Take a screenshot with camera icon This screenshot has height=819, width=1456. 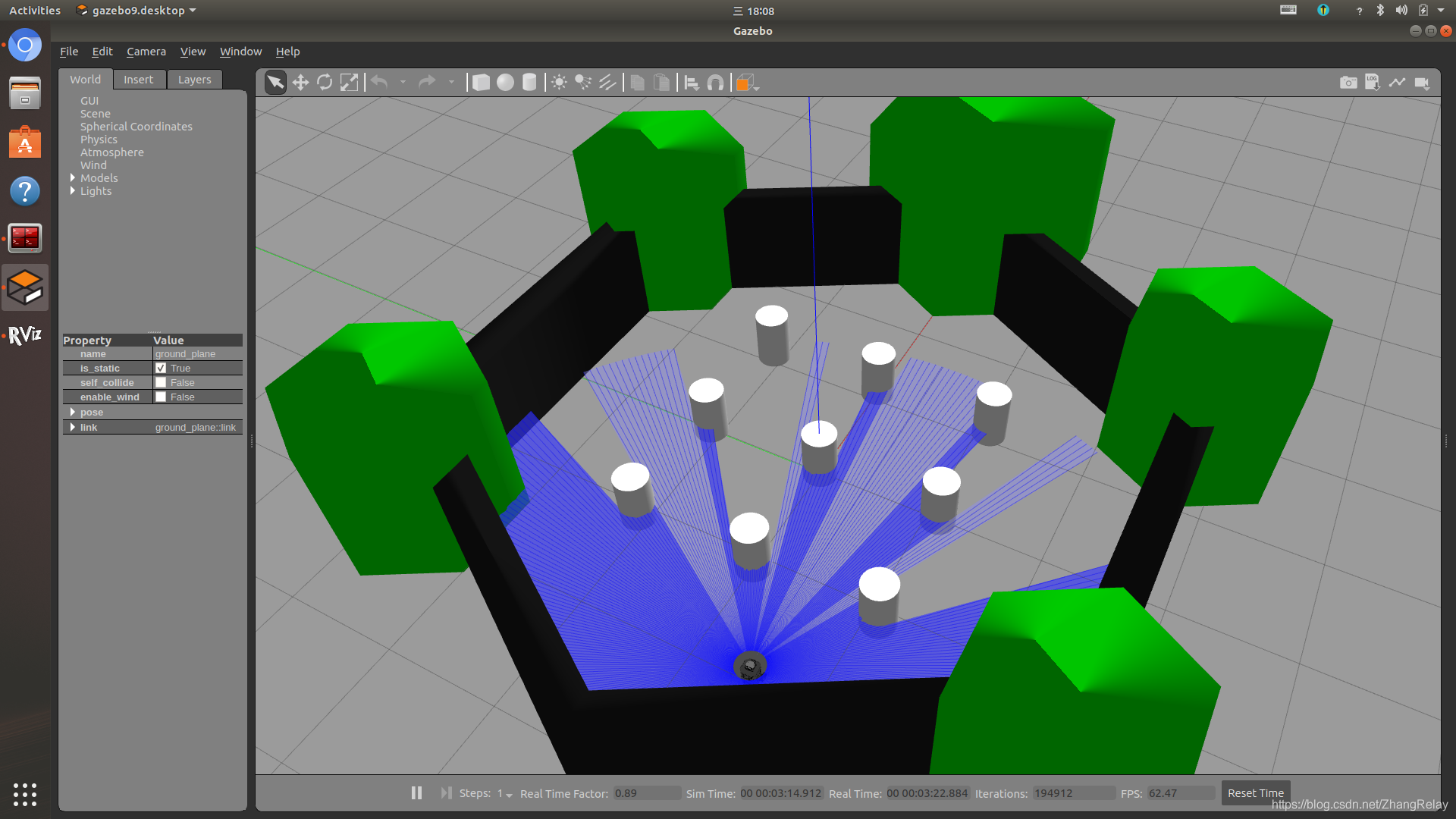(1348, 82)
